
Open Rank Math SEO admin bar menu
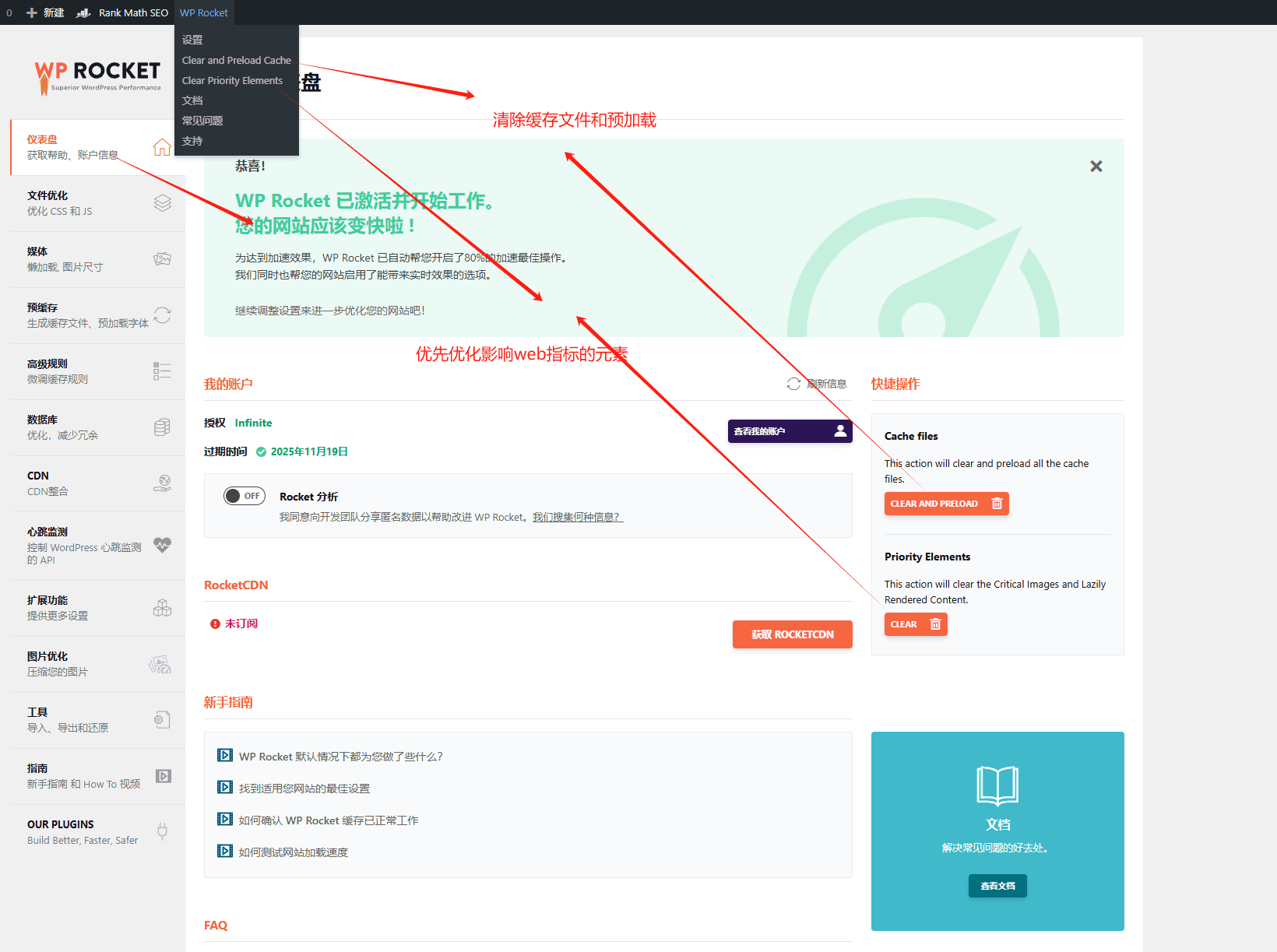pyautogui.click(x=122, y=12)
